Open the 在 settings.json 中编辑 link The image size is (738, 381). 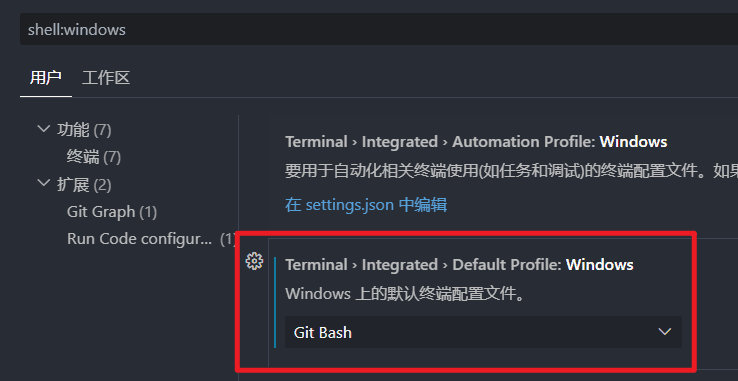pos(366,205)
